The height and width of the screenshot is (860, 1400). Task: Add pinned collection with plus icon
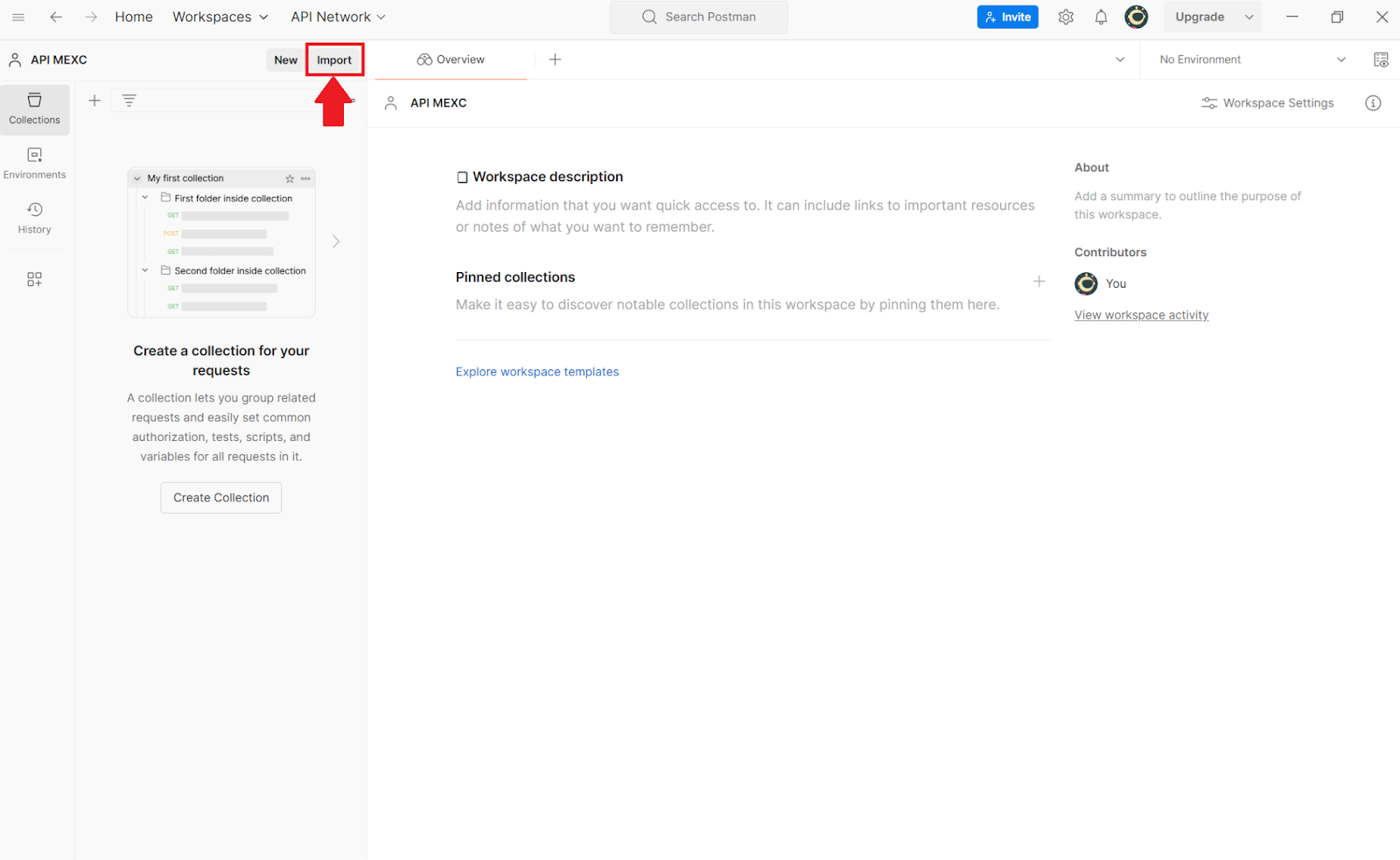[1039, 282]
